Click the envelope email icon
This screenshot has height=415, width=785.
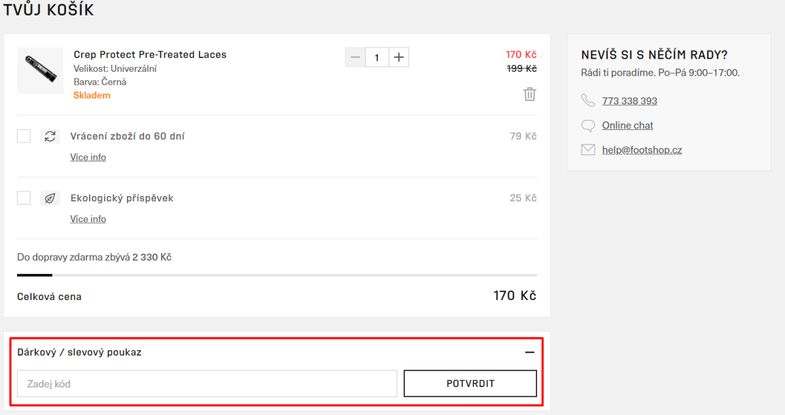(x=588, y=150)
